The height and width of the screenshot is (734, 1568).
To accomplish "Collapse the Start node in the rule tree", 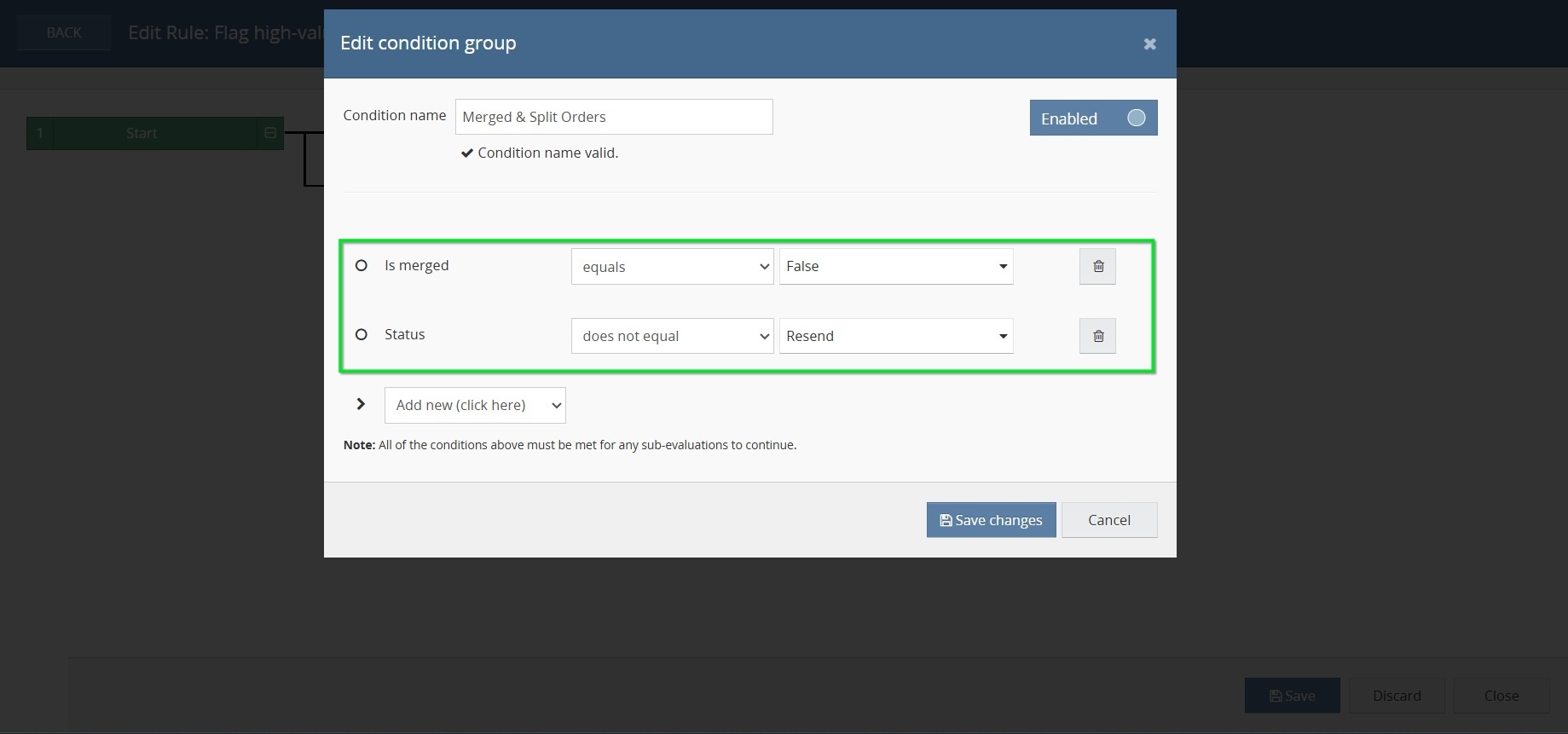I will [x=270, y=133].
